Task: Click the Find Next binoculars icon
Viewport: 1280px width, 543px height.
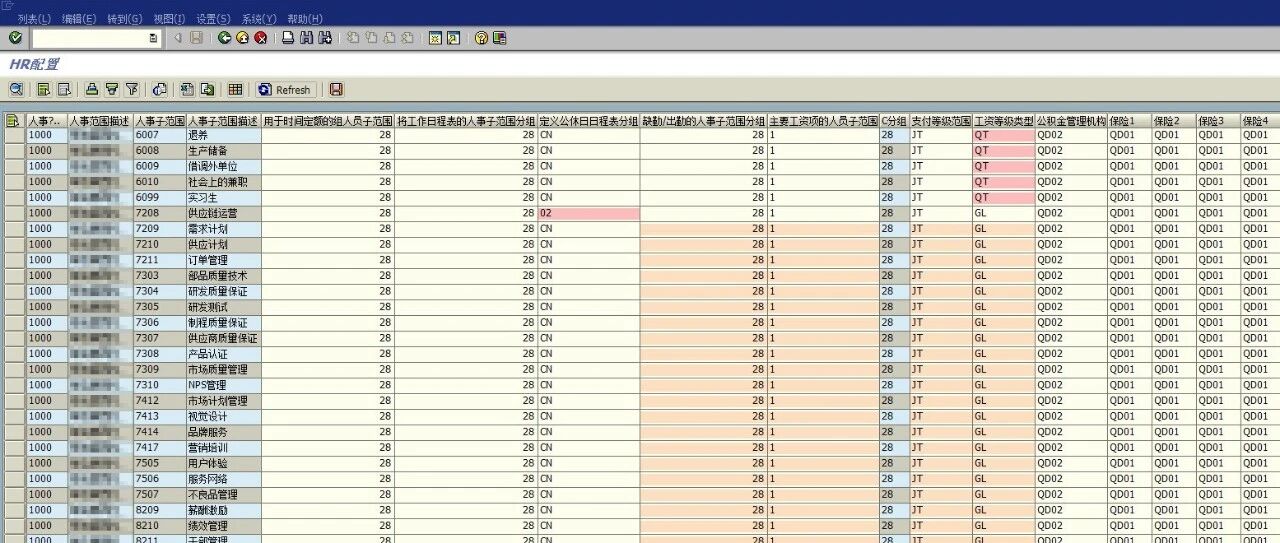Action: (x=325, y=38)
